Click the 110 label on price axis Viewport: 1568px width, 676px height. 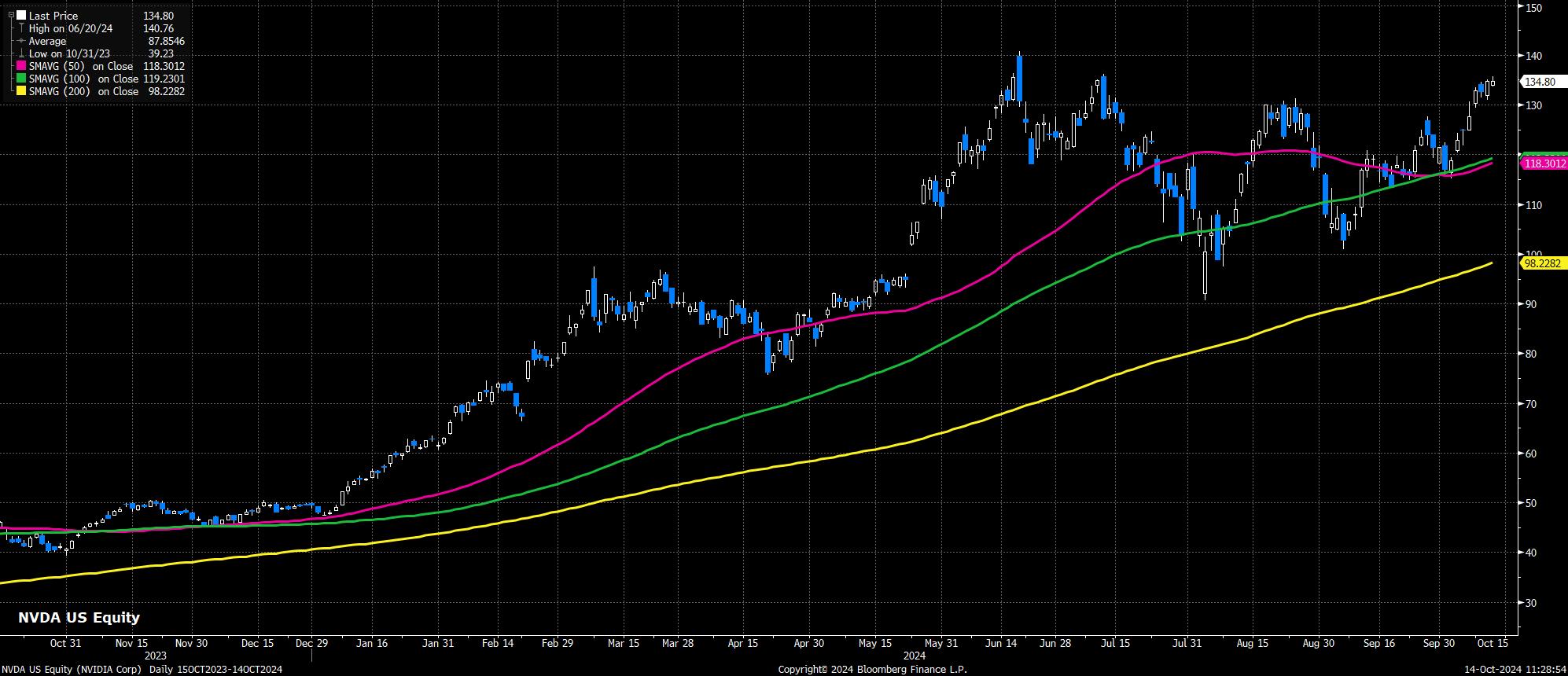click(1533, 205)
